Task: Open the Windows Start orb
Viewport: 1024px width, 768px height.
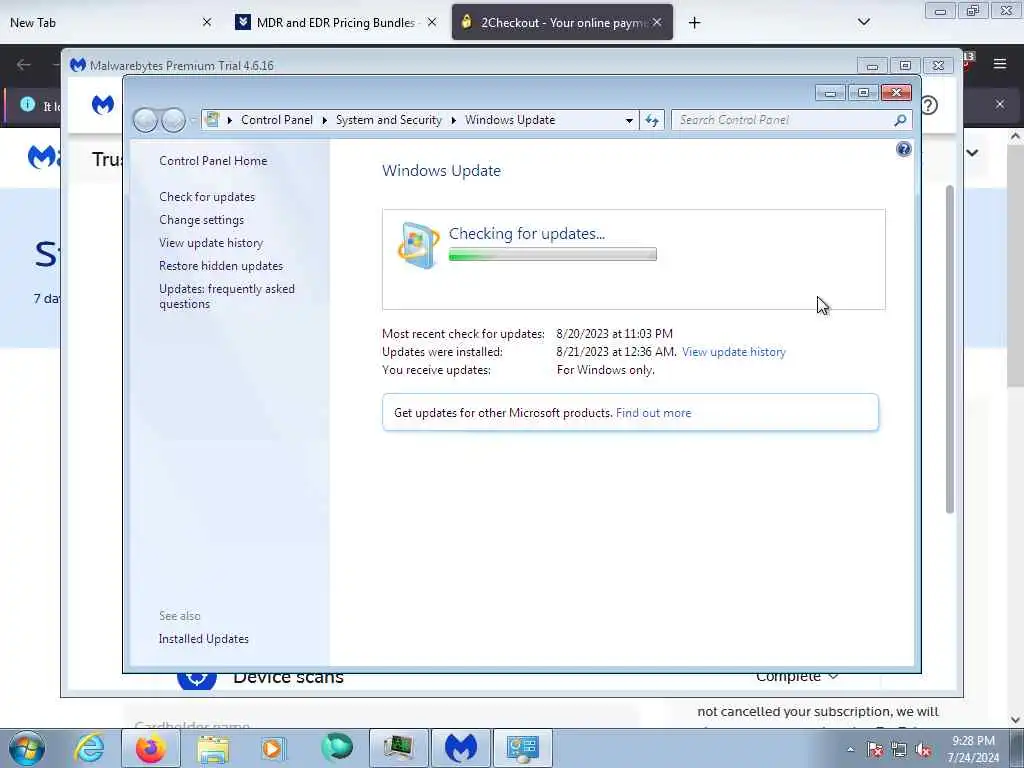Action: [x=27, y=748]
